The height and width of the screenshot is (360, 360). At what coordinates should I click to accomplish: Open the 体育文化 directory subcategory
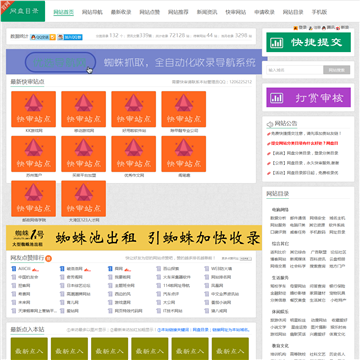pyautogui.click(x=337, y=334)
